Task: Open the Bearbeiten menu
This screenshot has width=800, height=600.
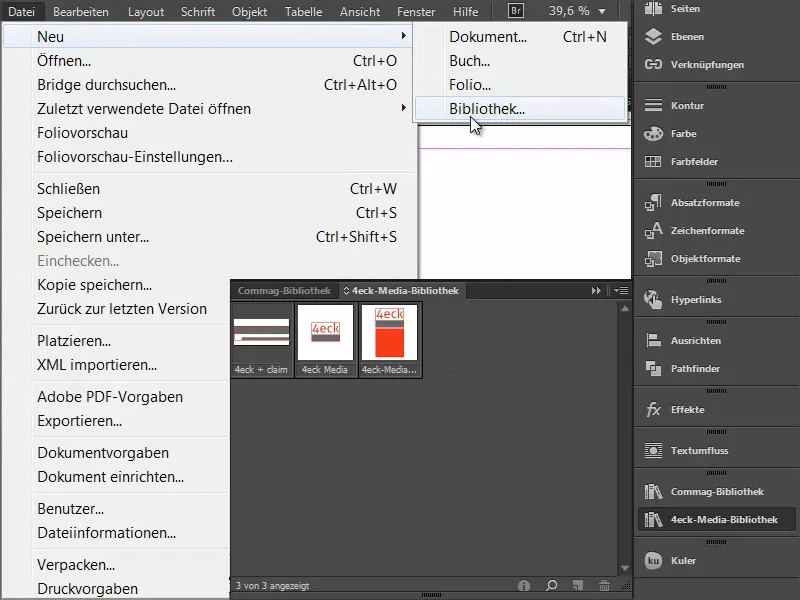Action: point(81,11)
